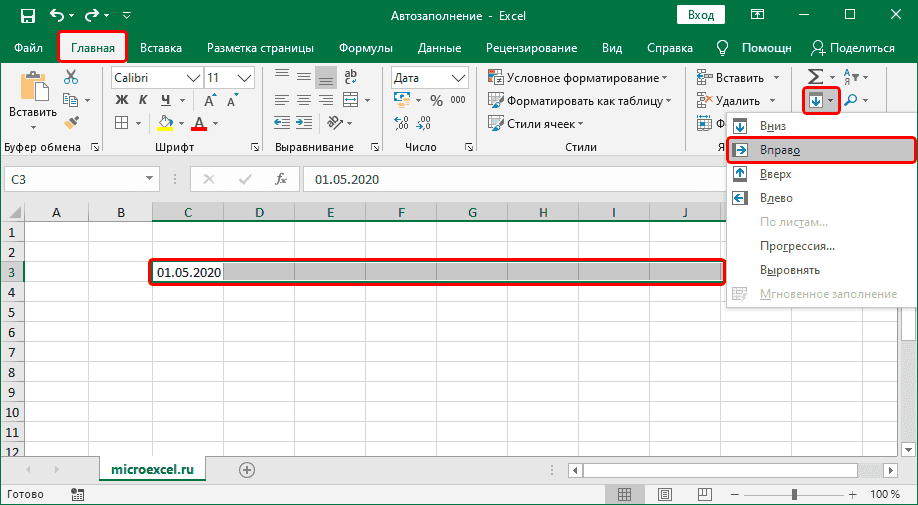This screenshot has width=918, height=505.
Task: Choose 'Прогрессия...' in the fill menu
Action: (x=797, y=246)
